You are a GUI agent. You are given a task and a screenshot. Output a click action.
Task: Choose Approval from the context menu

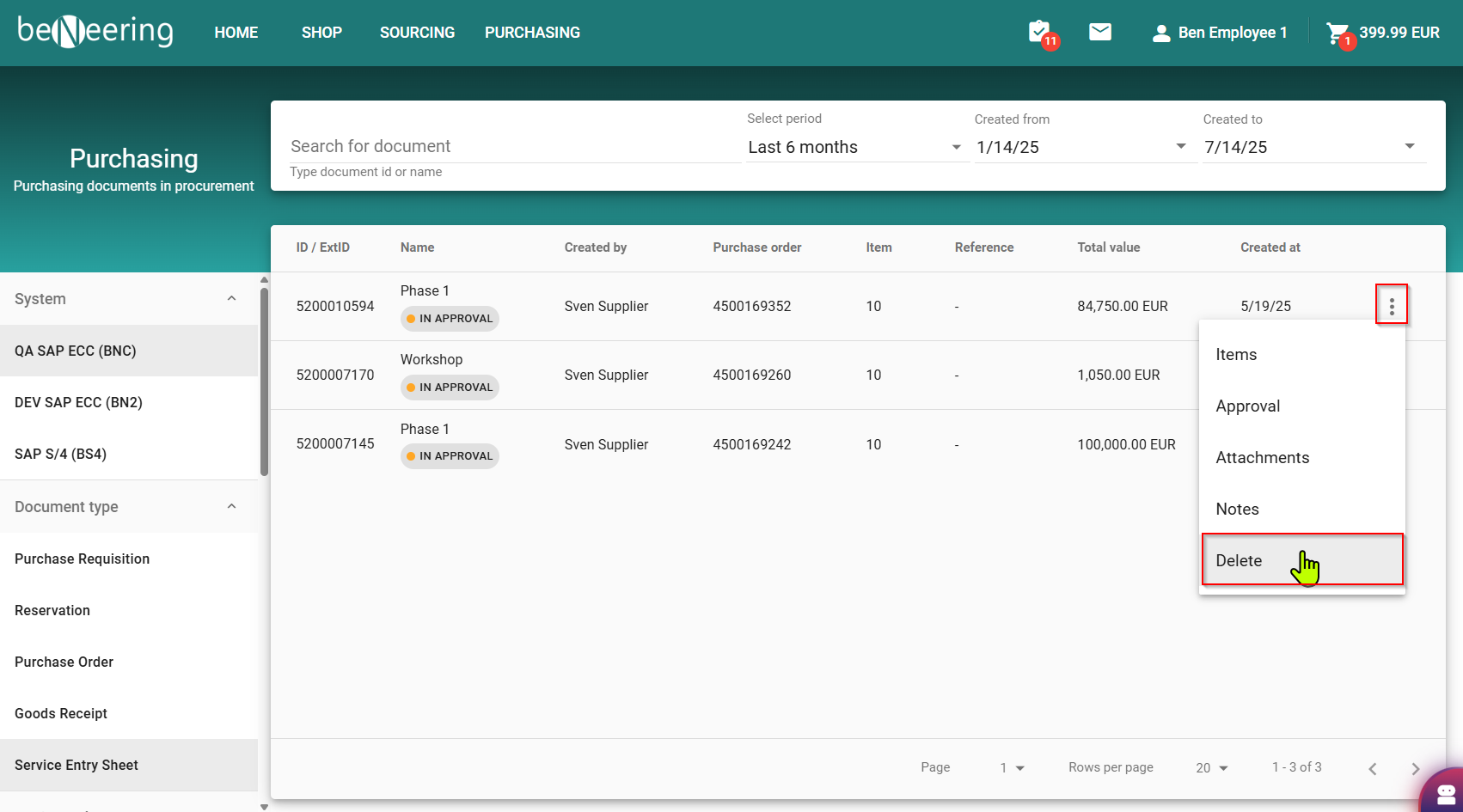click(1302, 406)
